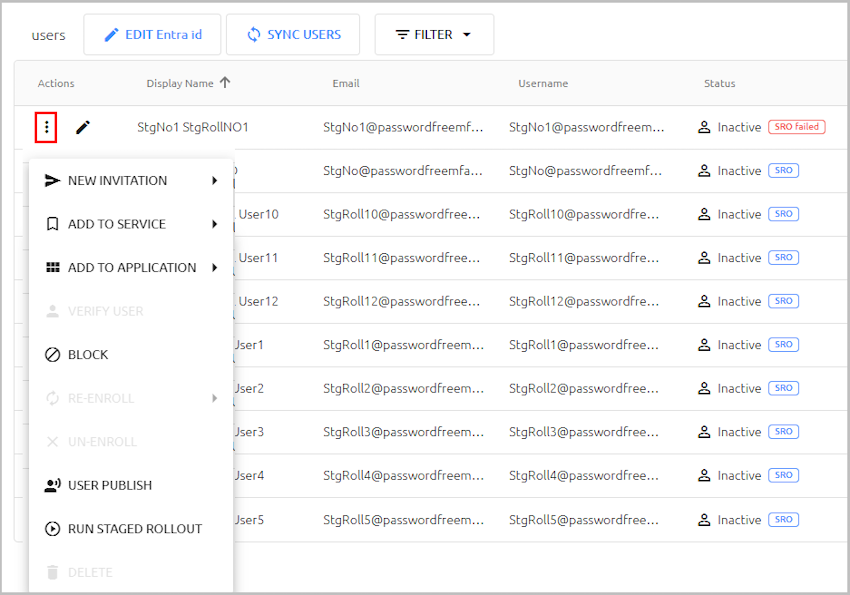This screenshot has height=595, width=850.
Task: Click the filter lines icon in FILTER
Action: [402, 35]
